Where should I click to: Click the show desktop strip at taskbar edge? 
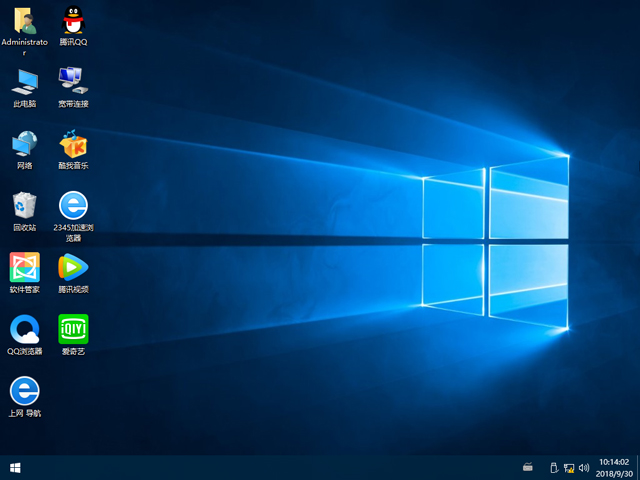tap(637, 467)
